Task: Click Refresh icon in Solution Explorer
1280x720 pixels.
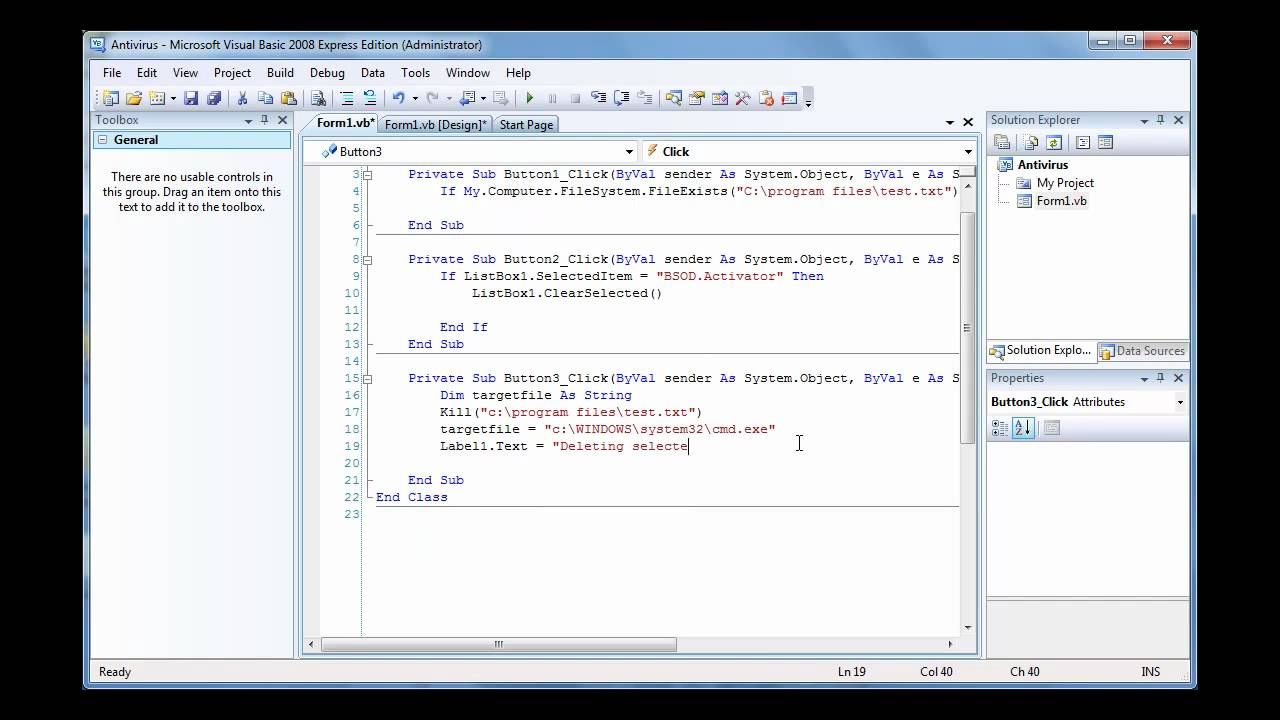Action: point(1054,143)
